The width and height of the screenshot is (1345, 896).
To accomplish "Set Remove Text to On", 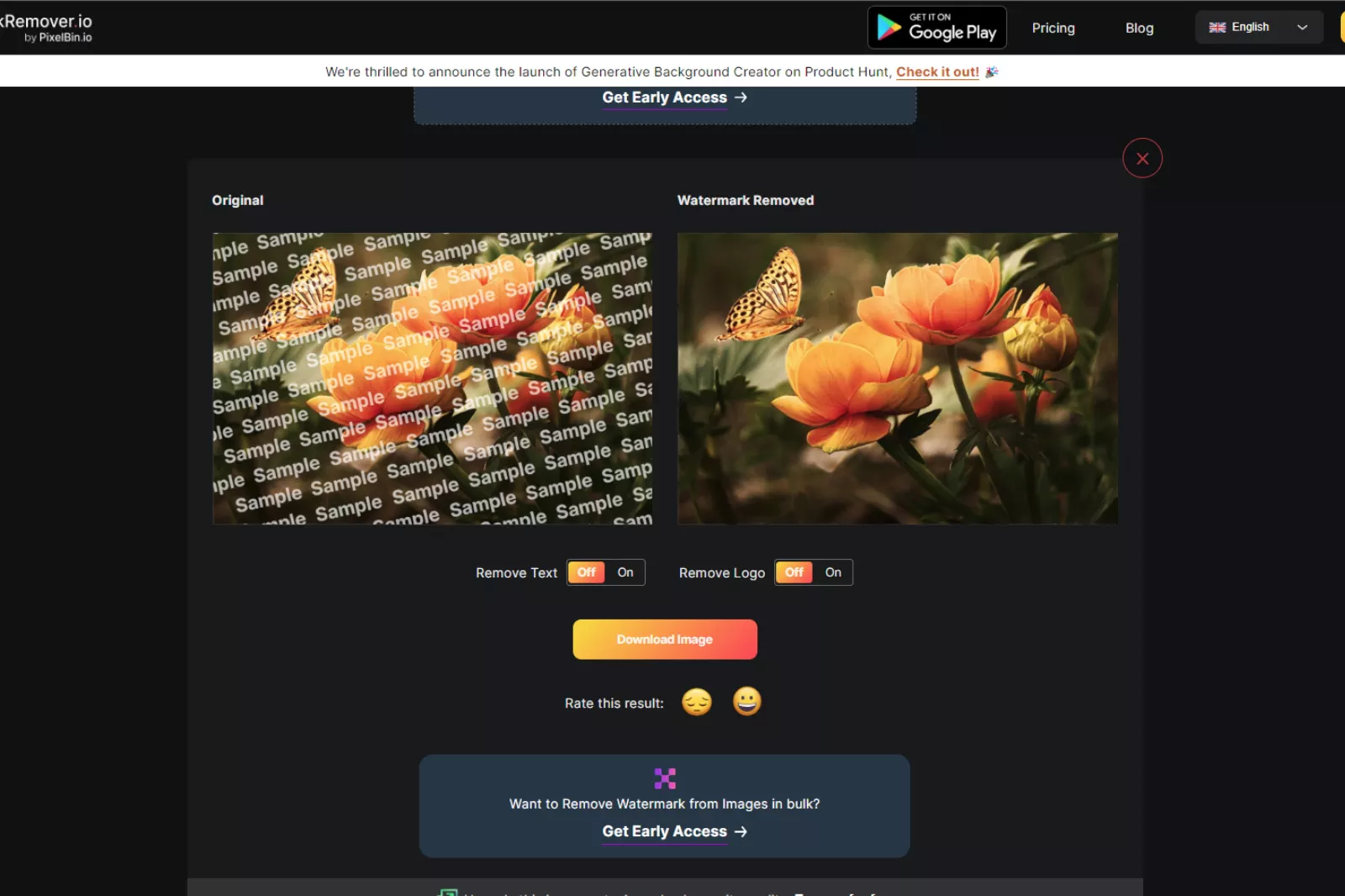I will pos(625,572).
